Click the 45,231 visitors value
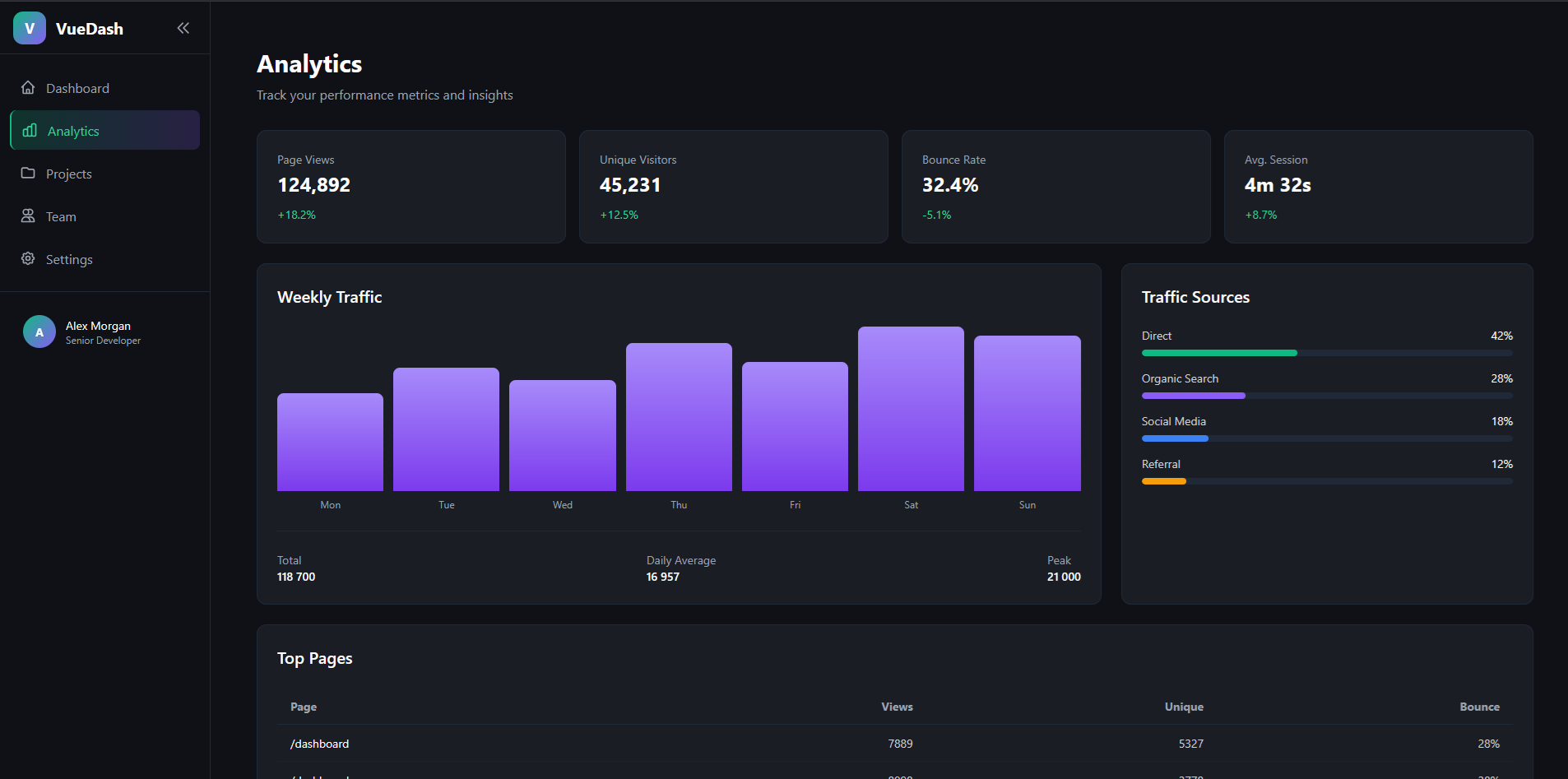The image size is (1568, 779). 630,185
